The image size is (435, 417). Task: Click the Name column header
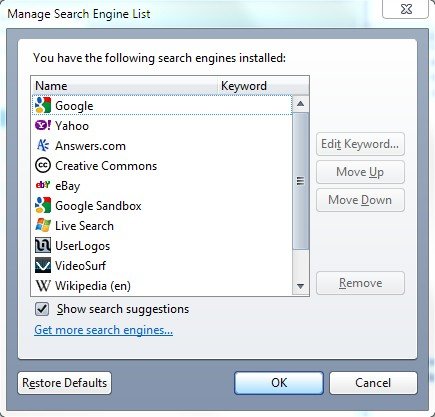125,86
